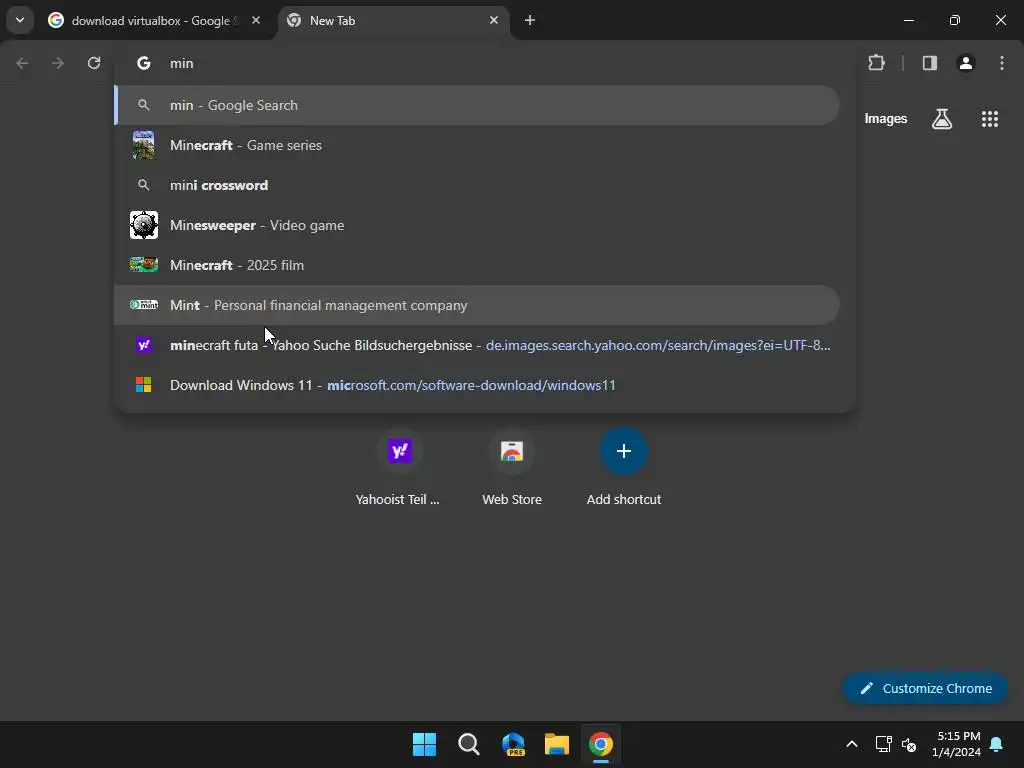Open the clock showing 5:15 PM
Viewport: 1024px width, 768px height.
pos(956,744)
